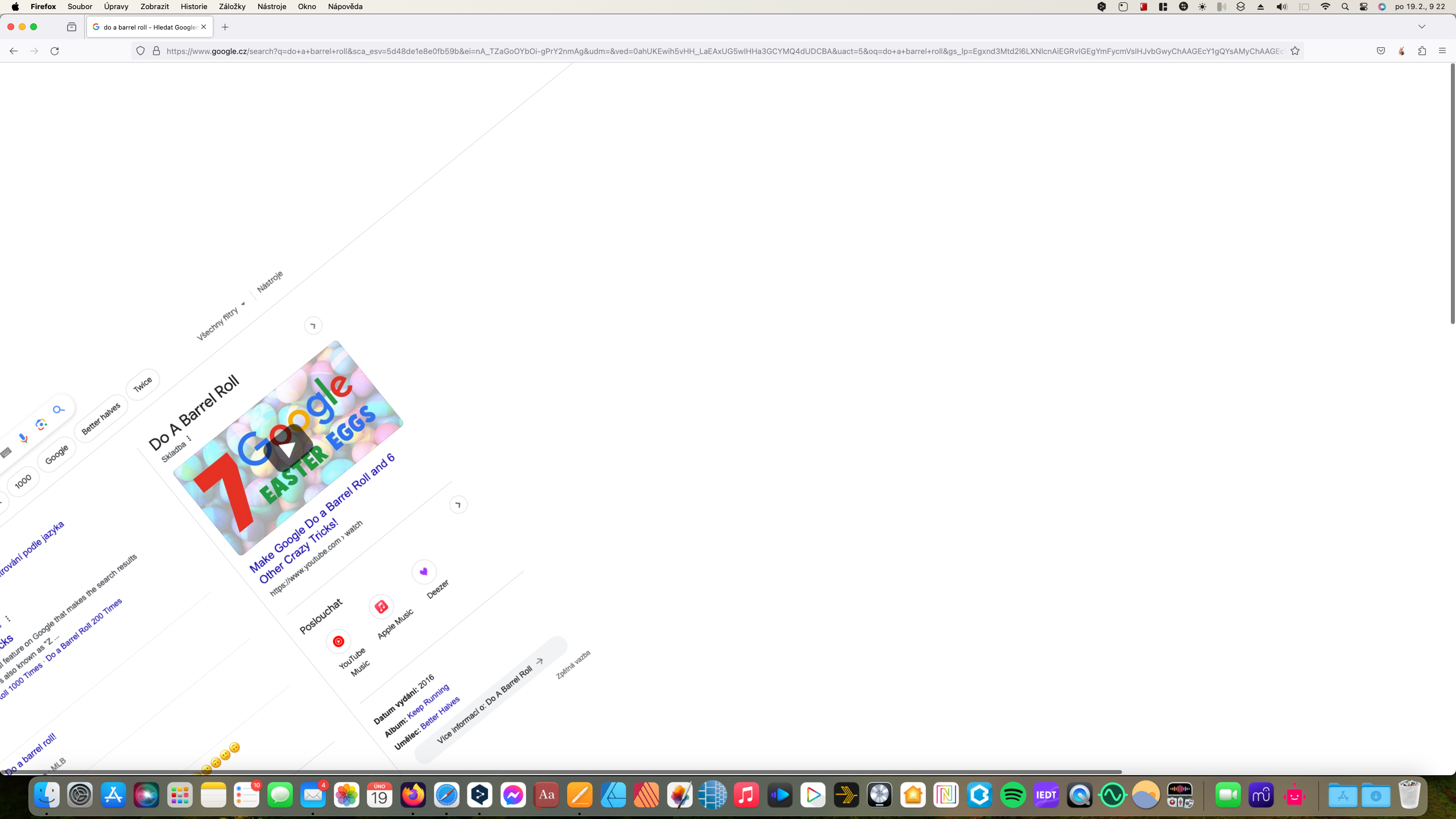
Task: Open the three-dot menu beside Skladba
Action: (189, 438)
